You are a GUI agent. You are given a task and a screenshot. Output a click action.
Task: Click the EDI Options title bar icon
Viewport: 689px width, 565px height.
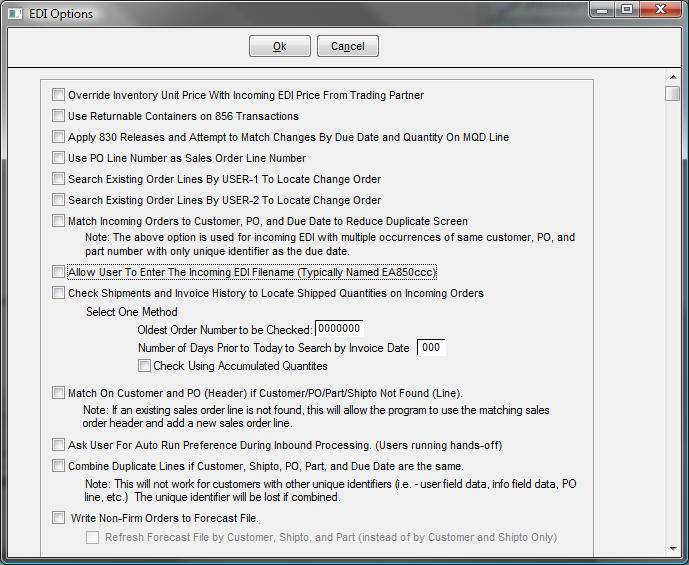pos(15,14)
